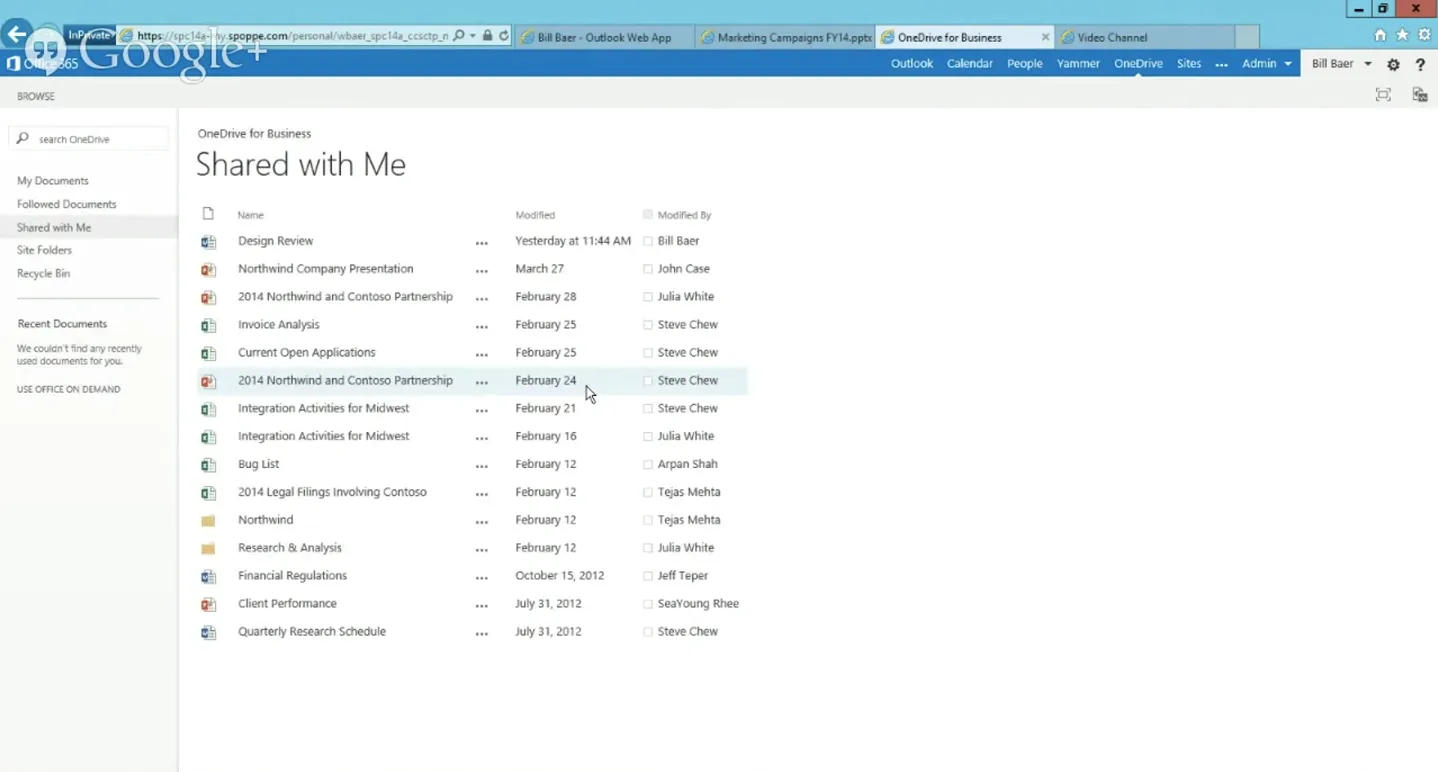Screen dimensions: 1438x772
Task: Click the Northwind folder icon
Action: 208,521
